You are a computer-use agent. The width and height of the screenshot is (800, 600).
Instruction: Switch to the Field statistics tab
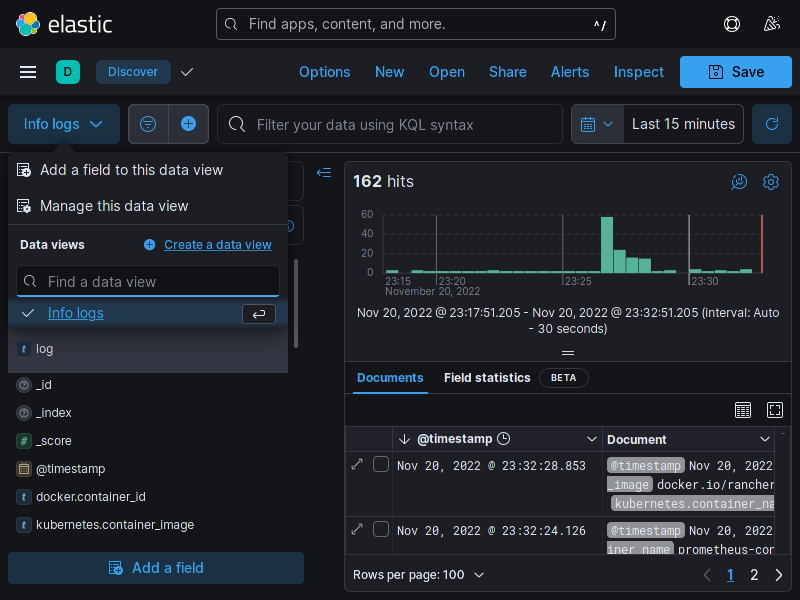(487, 378)
